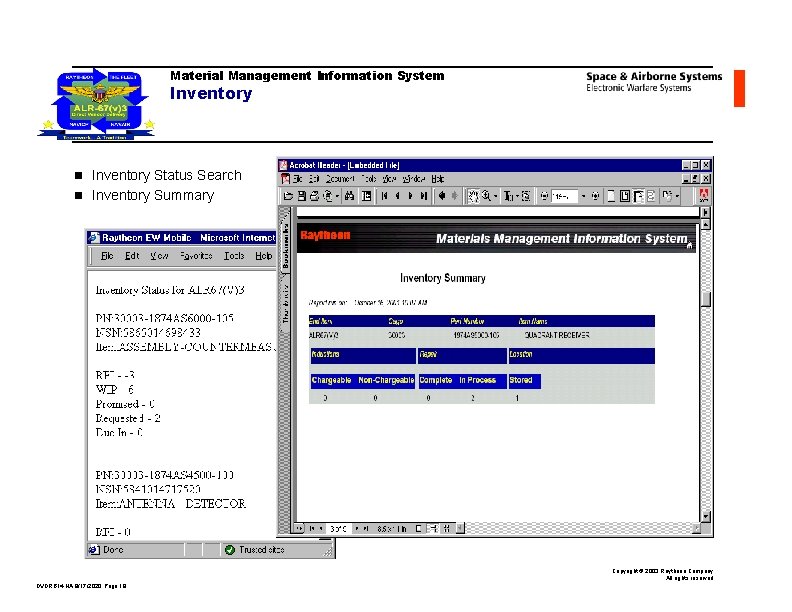
Task: Click the zoom percentage field in Acrobat toolbar
Action: (x=565, y=196)
